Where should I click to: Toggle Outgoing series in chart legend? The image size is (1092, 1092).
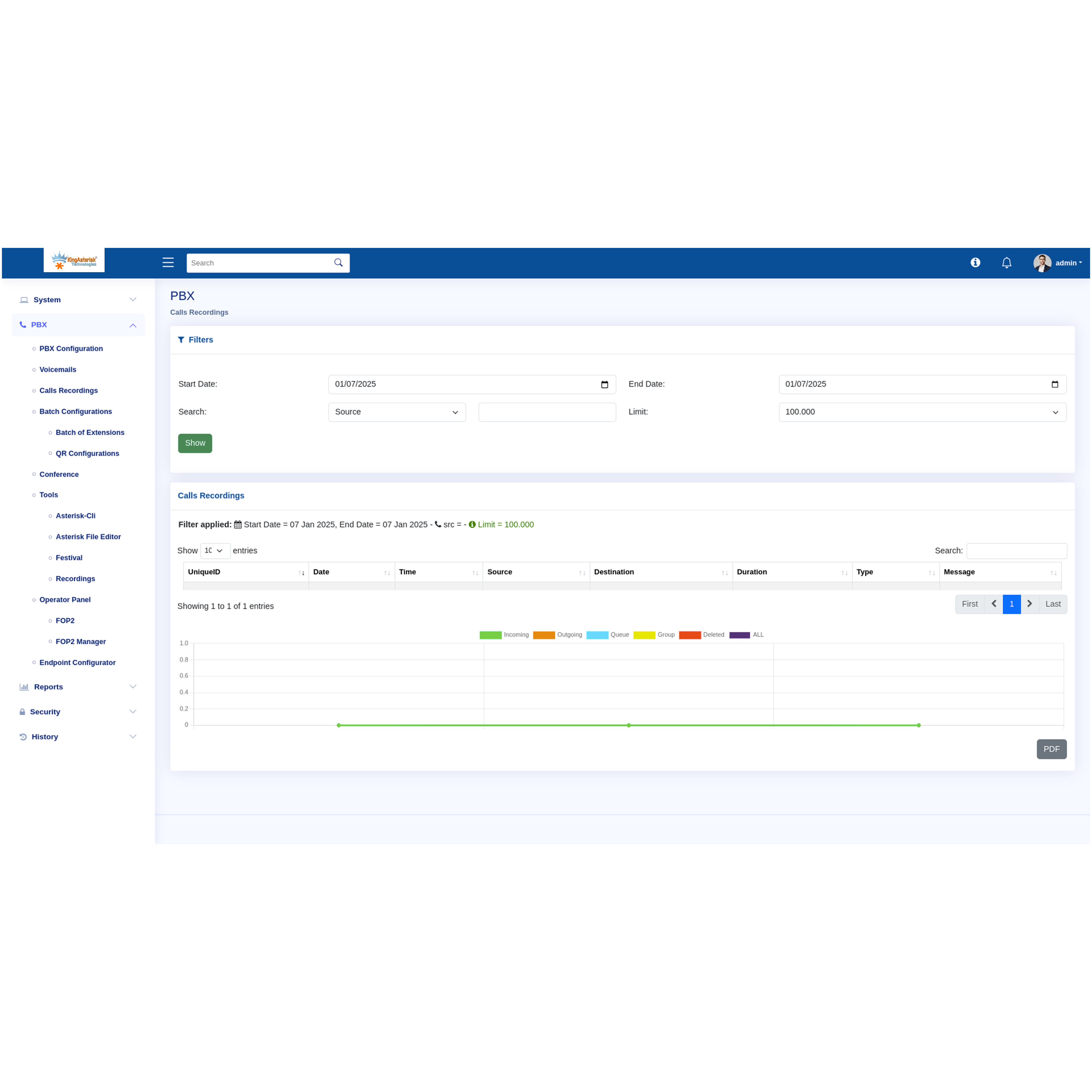point(557,635)
